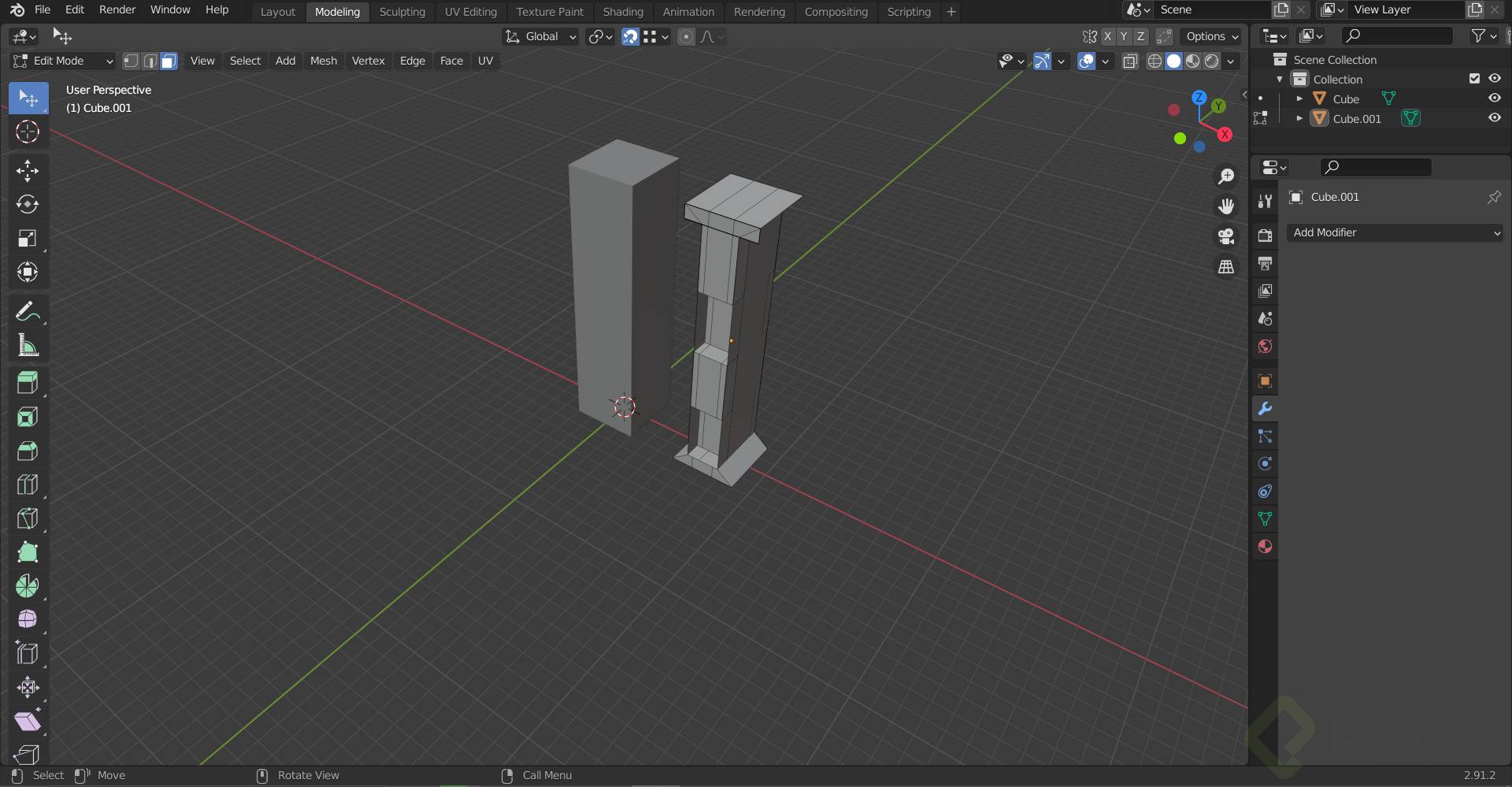Choose the Annotate pencil tool
1512x787 pixels.
coord(28,312)
